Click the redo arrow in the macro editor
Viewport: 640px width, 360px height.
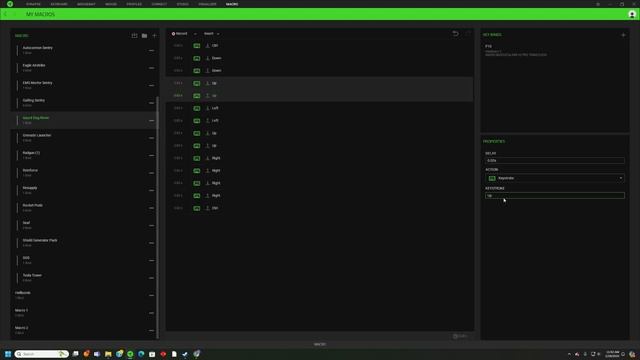pyautogui.click(x=468, y=33)
